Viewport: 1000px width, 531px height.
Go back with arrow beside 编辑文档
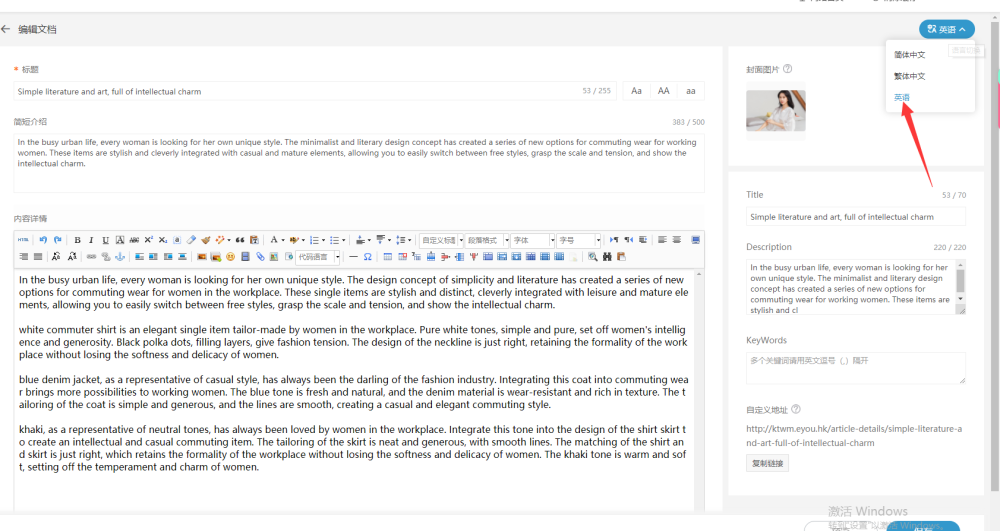click(x=6, y=29)
